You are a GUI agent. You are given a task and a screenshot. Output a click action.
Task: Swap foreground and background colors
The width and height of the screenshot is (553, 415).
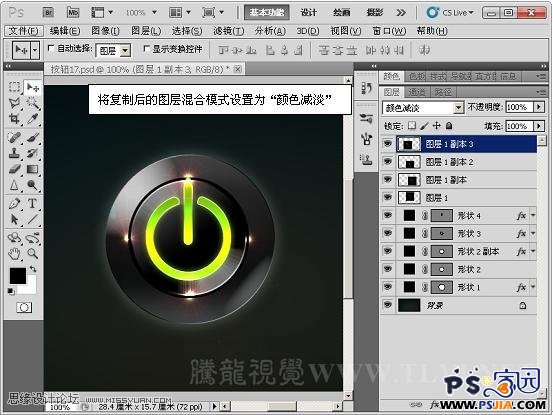pos(33,269)
